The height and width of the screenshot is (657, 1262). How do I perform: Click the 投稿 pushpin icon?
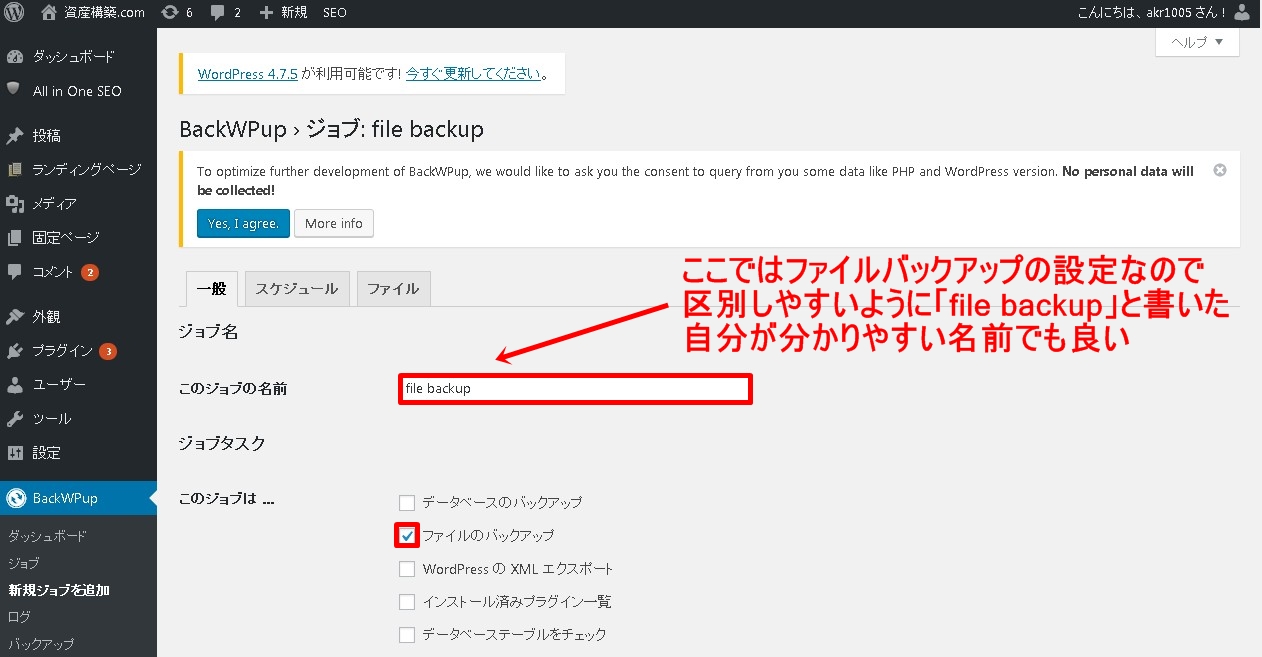tap(14, 136)
